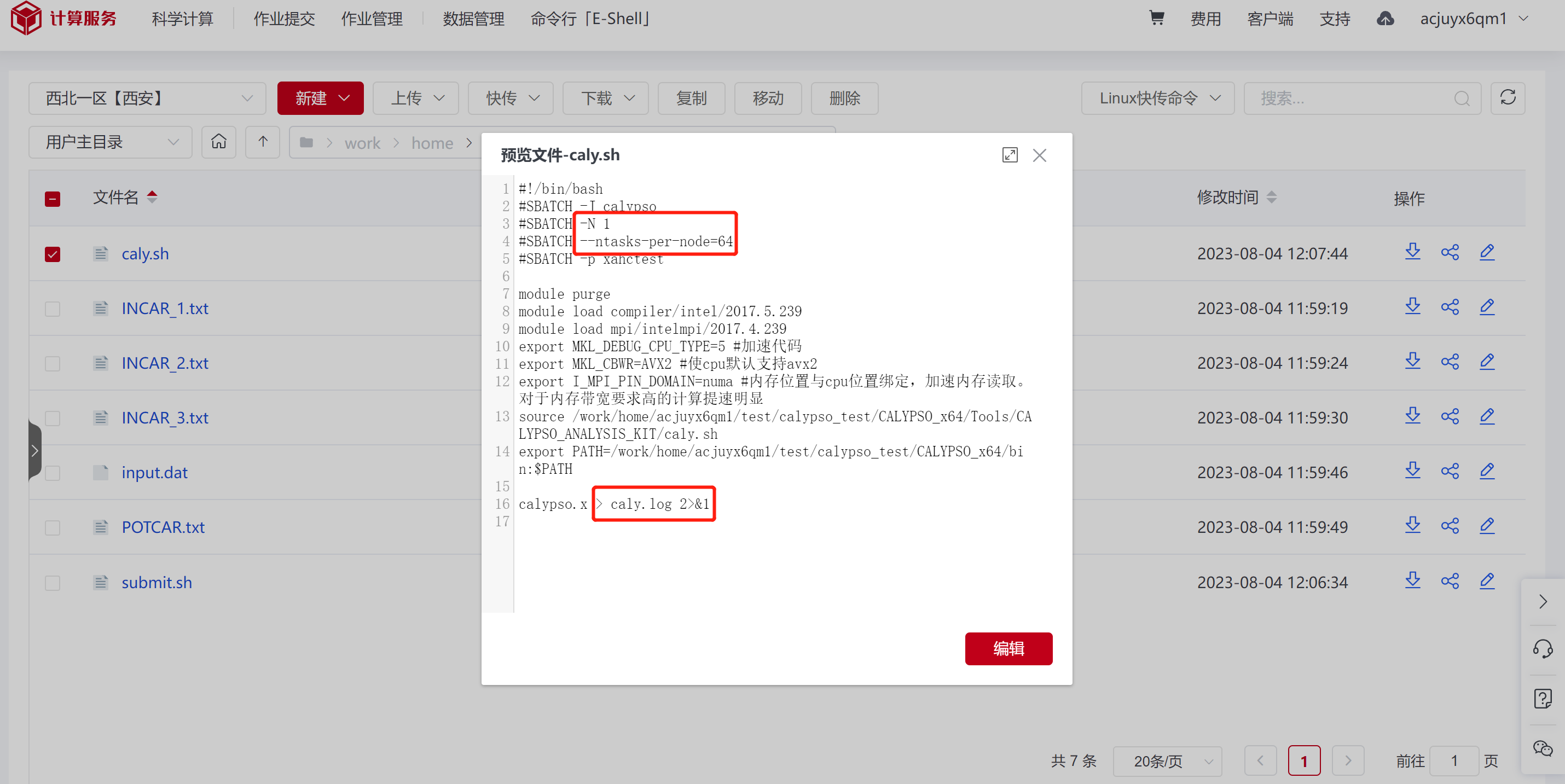Viewport: 1565px width, 784px height.
Task: Open 命令行 [E-Shell] menu
Action: point(592,18)
